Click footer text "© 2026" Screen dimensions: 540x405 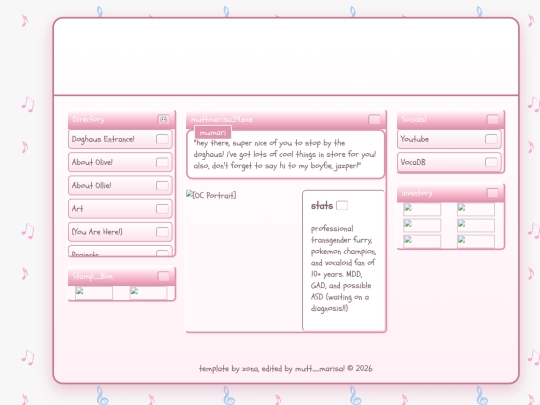(360, 368)
